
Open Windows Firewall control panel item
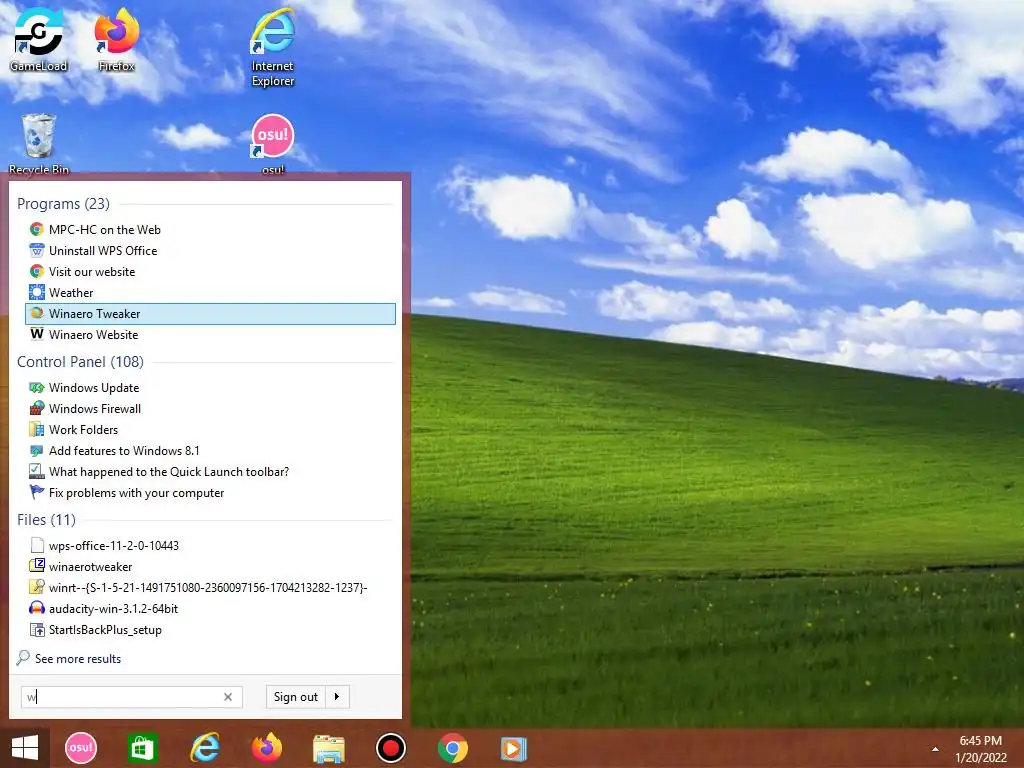(x=210, y=408)
